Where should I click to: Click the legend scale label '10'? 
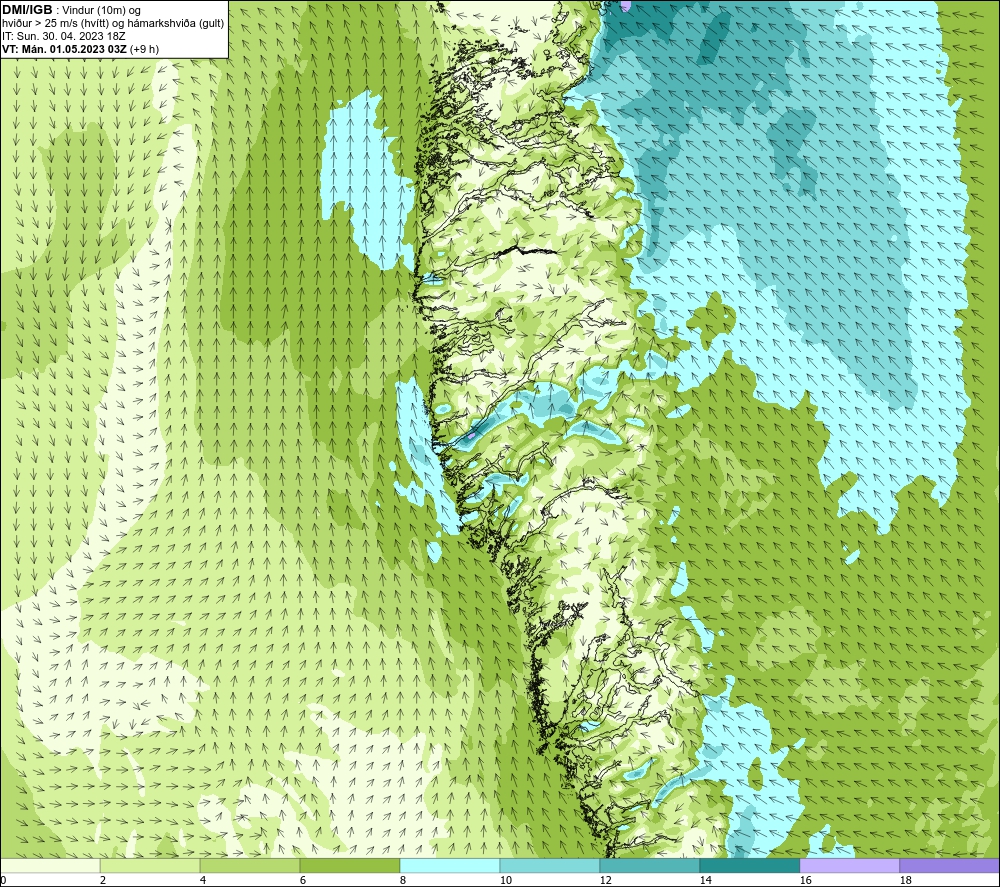click(x=505, y=880)
